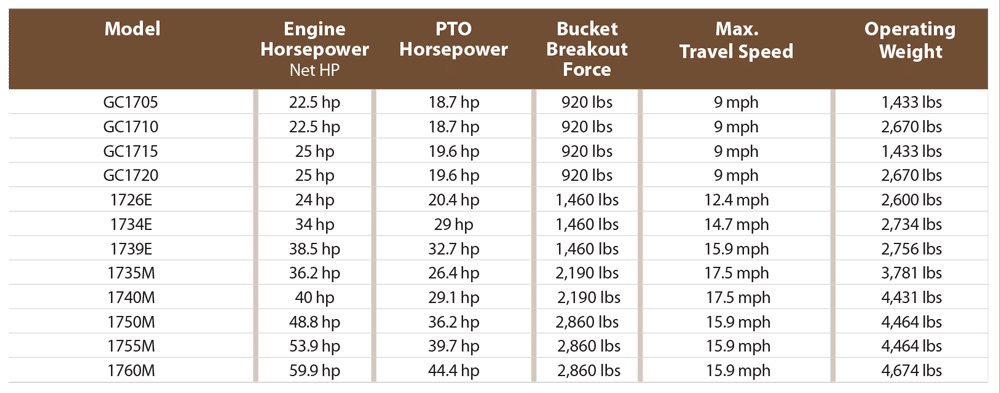1000x393 pixels.
Task: Select the 1750M model cell
Action: (131, 322)
